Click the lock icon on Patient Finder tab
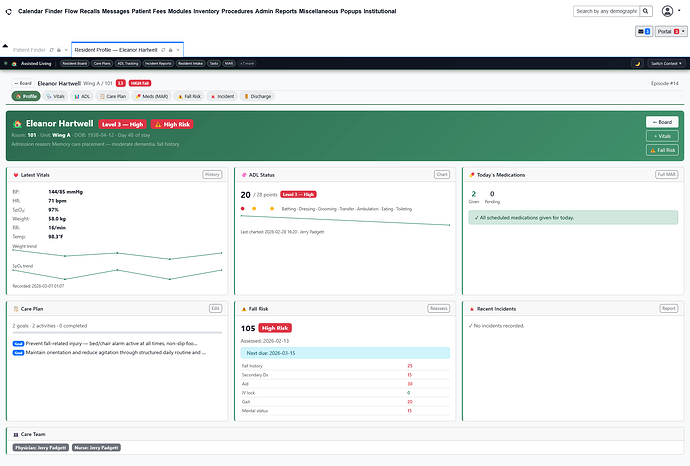The height and width of the screenshot is (466, 690). point(59,49)
